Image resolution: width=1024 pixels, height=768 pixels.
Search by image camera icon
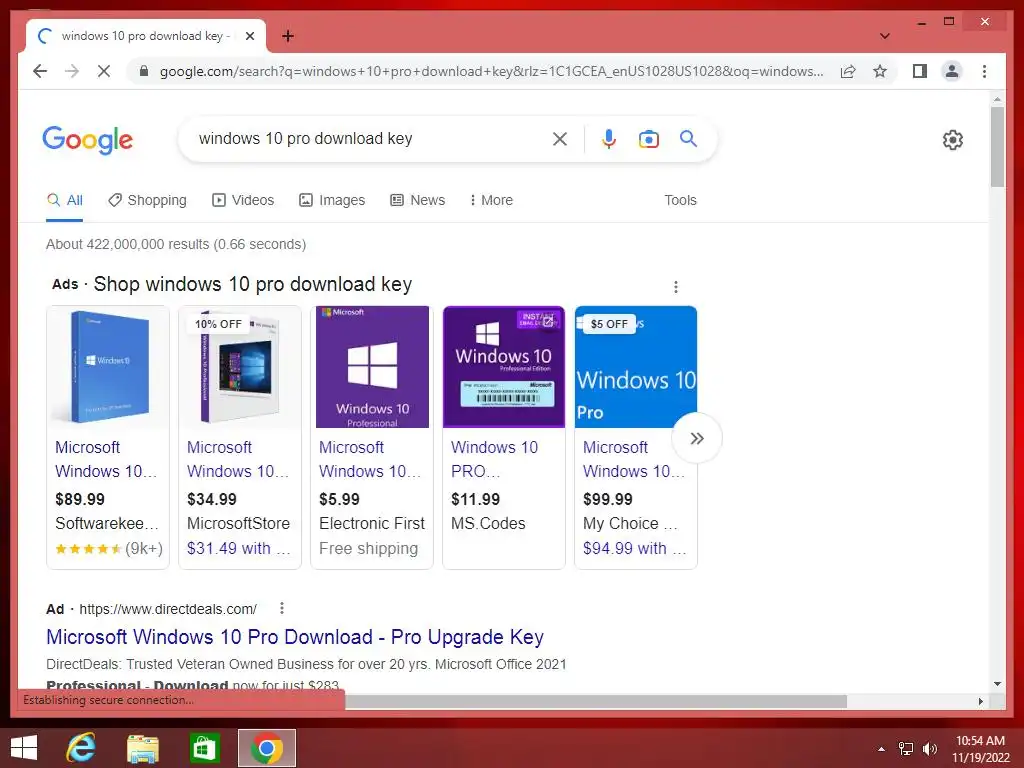tap(648, 138)
